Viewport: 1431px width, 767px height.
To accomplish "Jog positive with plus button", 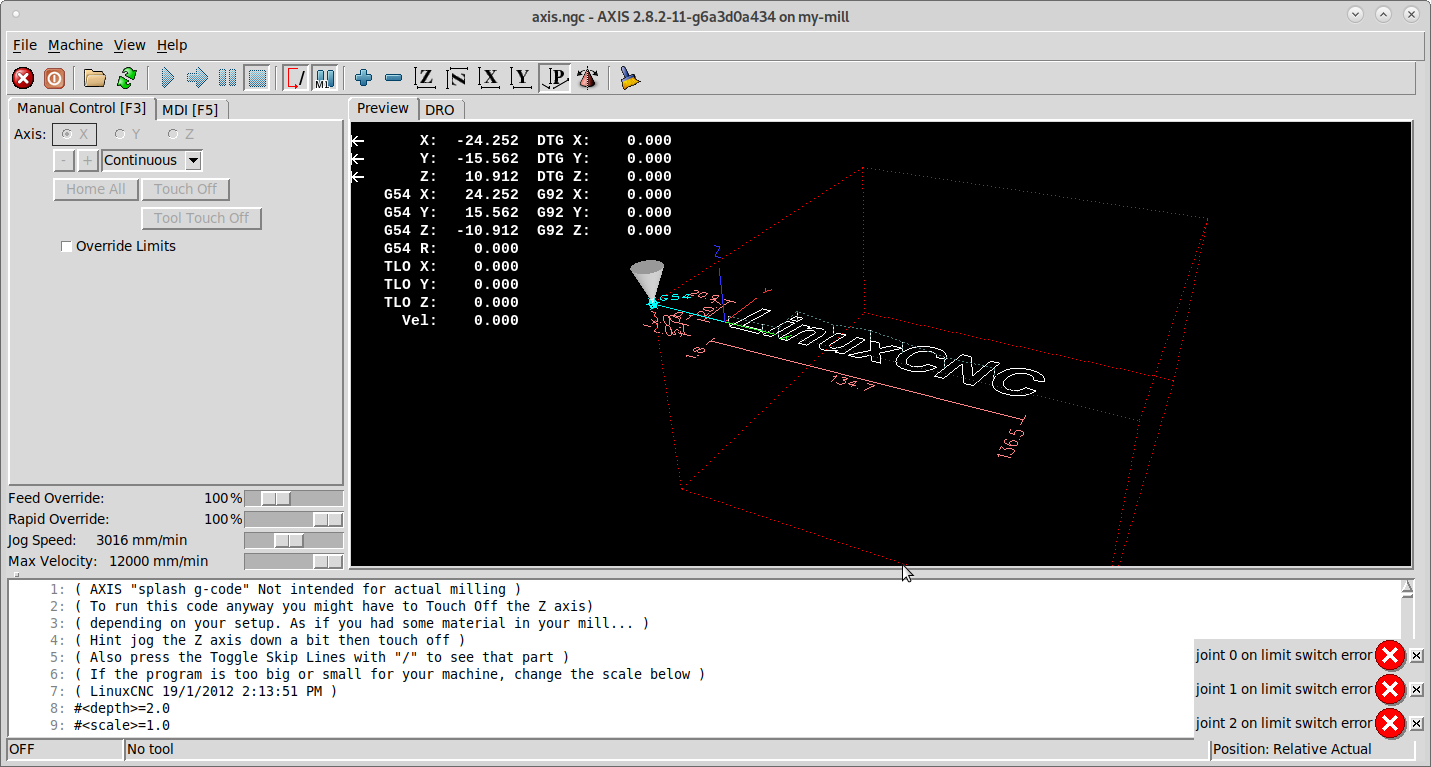I will (88, 160).
